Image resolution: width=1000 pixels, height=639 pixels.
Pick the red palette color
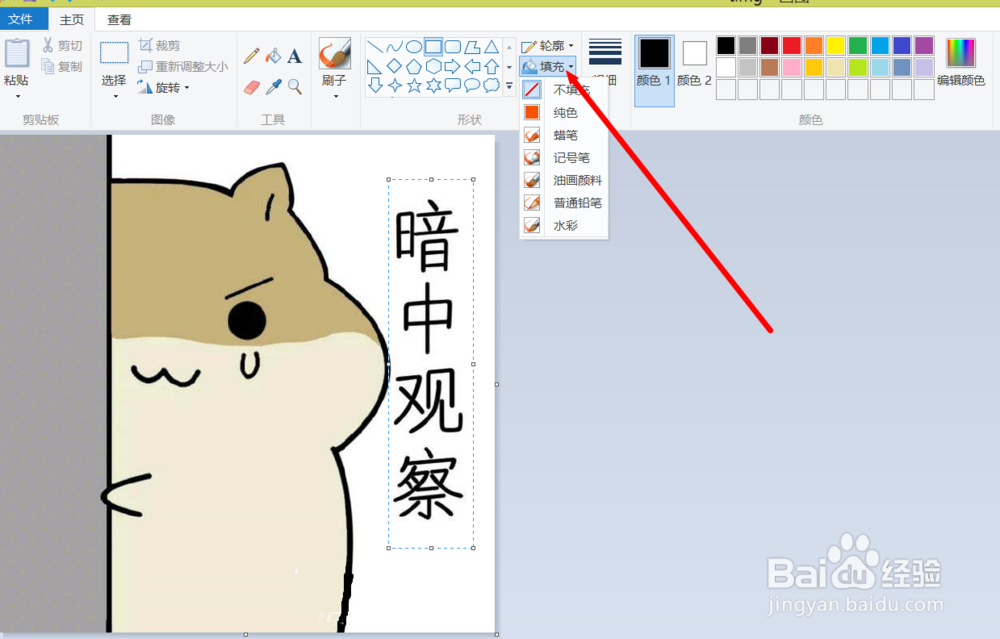[x=791, y=45]
